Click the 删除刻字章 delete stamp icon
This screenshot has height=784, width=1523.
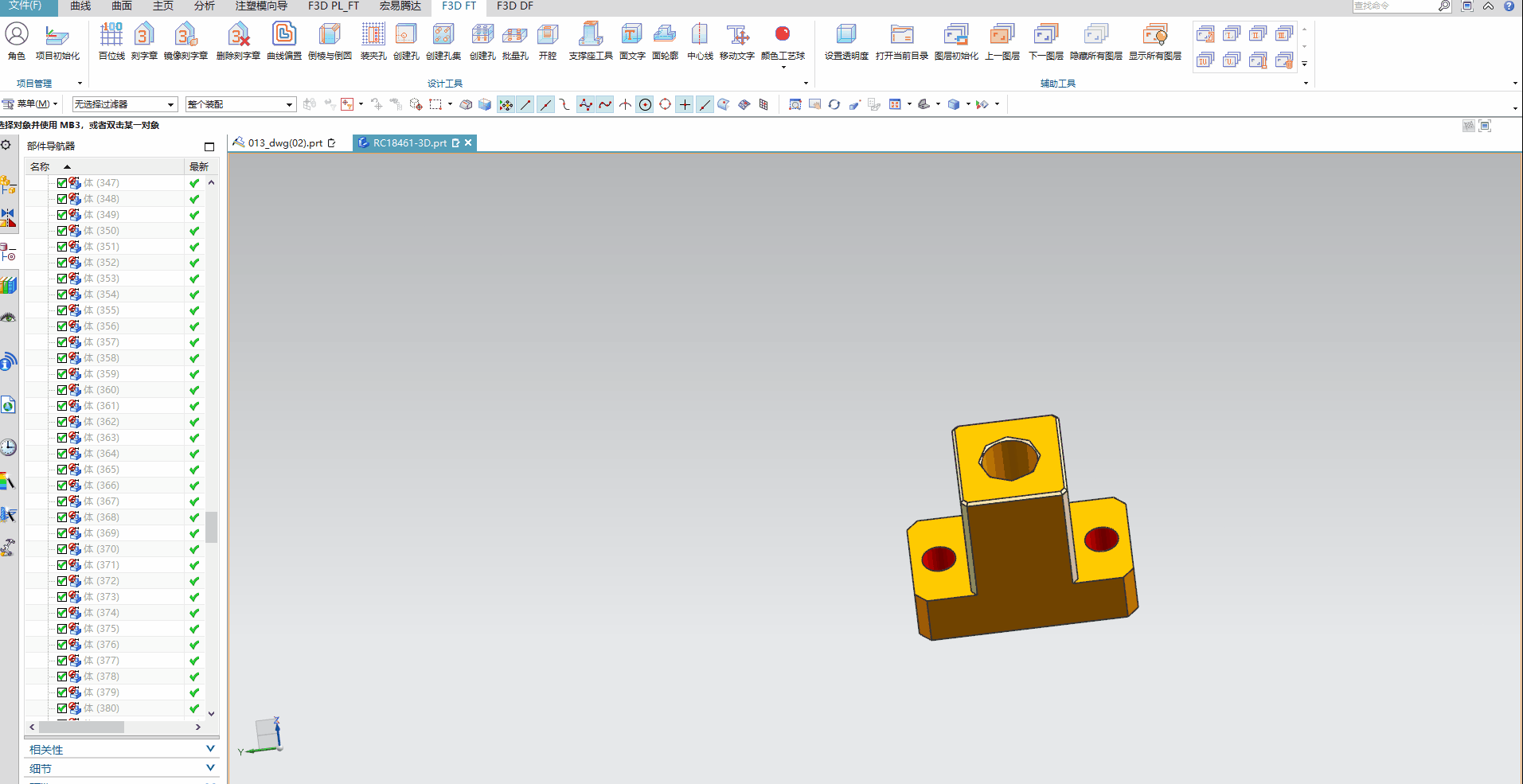(238, 41)
